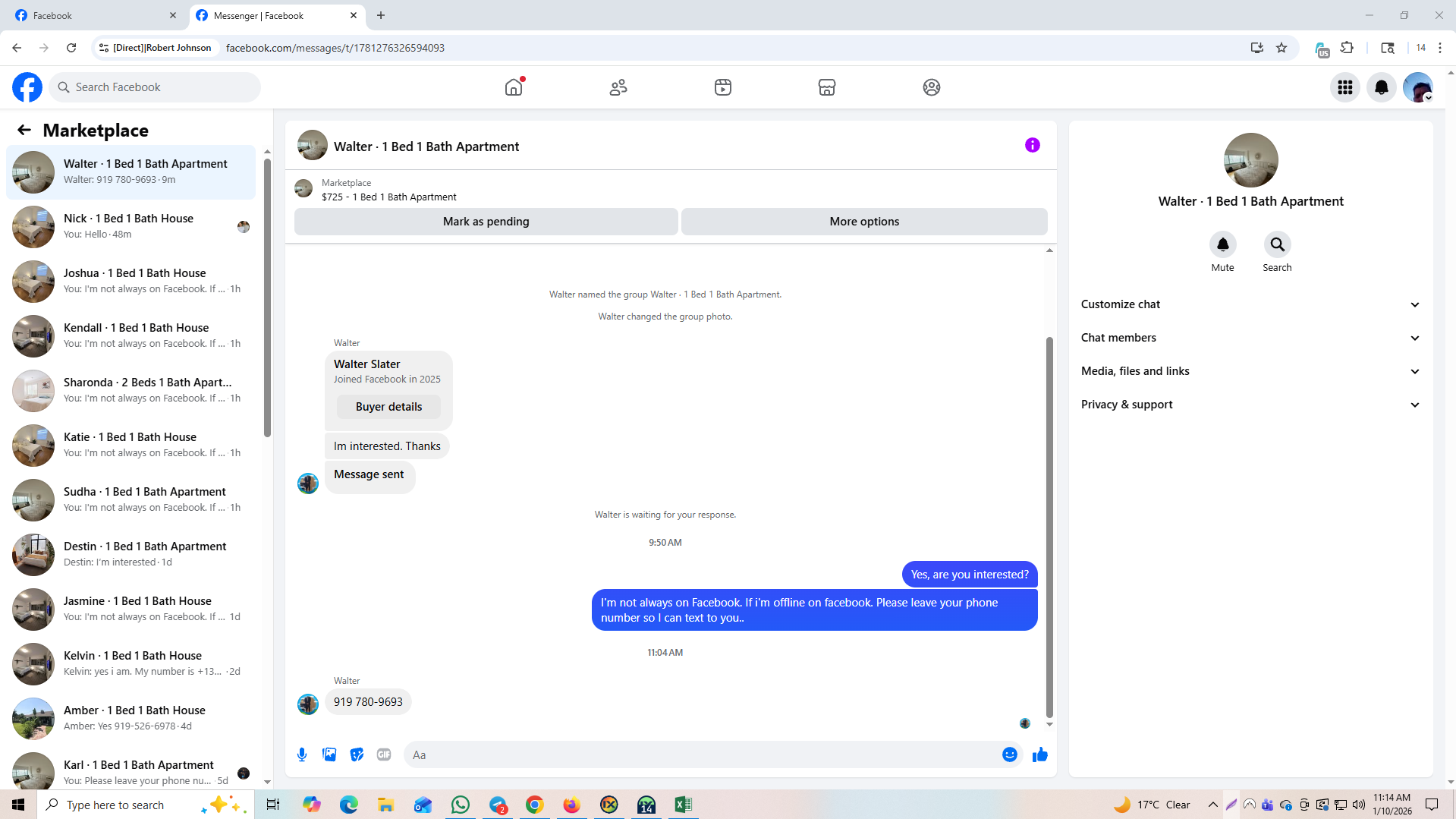This screenshot has height=819, width=1456.
Task: Go back from Marketplace chat list
Action: coord(24,130)
